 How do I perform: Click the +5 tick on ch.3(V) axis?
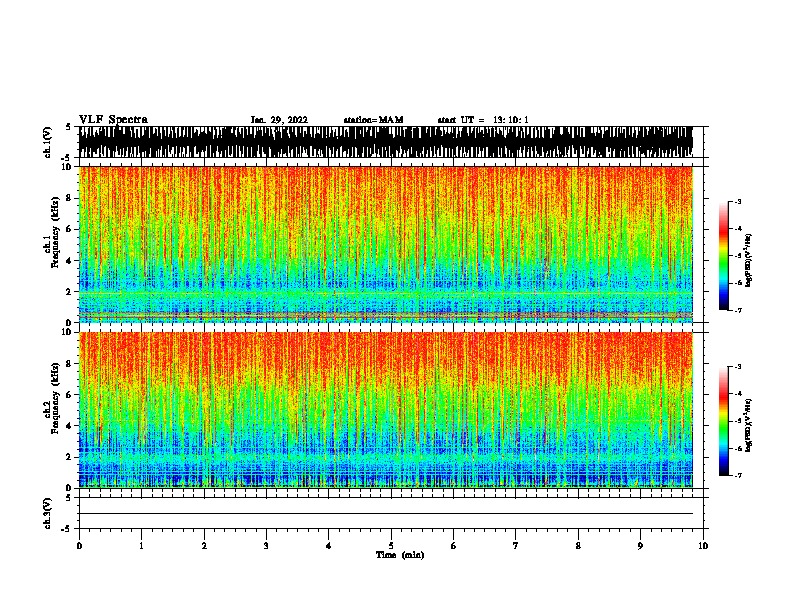coord(69,498)
